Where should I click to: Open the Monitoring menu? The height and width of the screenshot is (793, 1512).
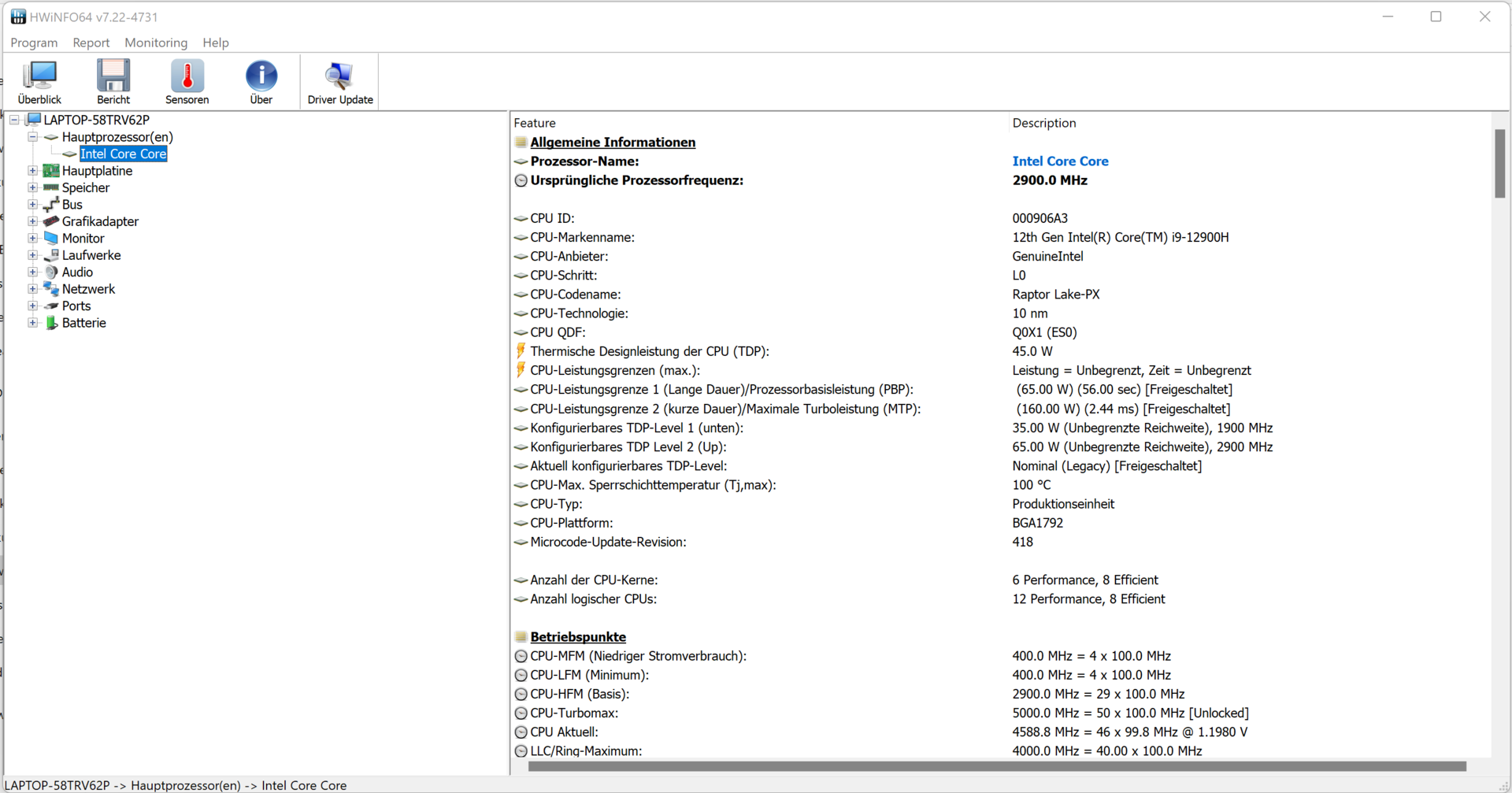tap(156, 43)
